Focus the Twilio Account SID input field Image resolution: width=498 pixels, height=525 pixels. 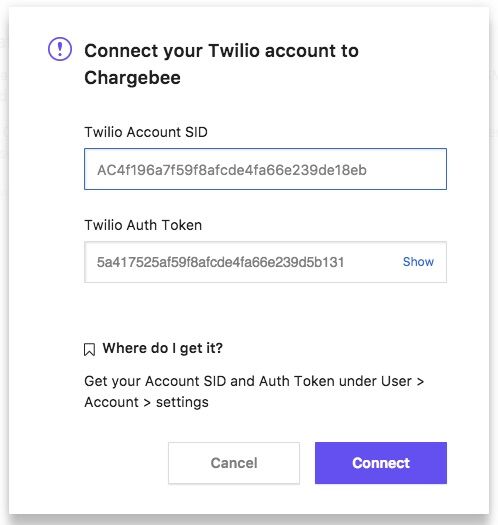pyautogui.click(x=265, y=169)
